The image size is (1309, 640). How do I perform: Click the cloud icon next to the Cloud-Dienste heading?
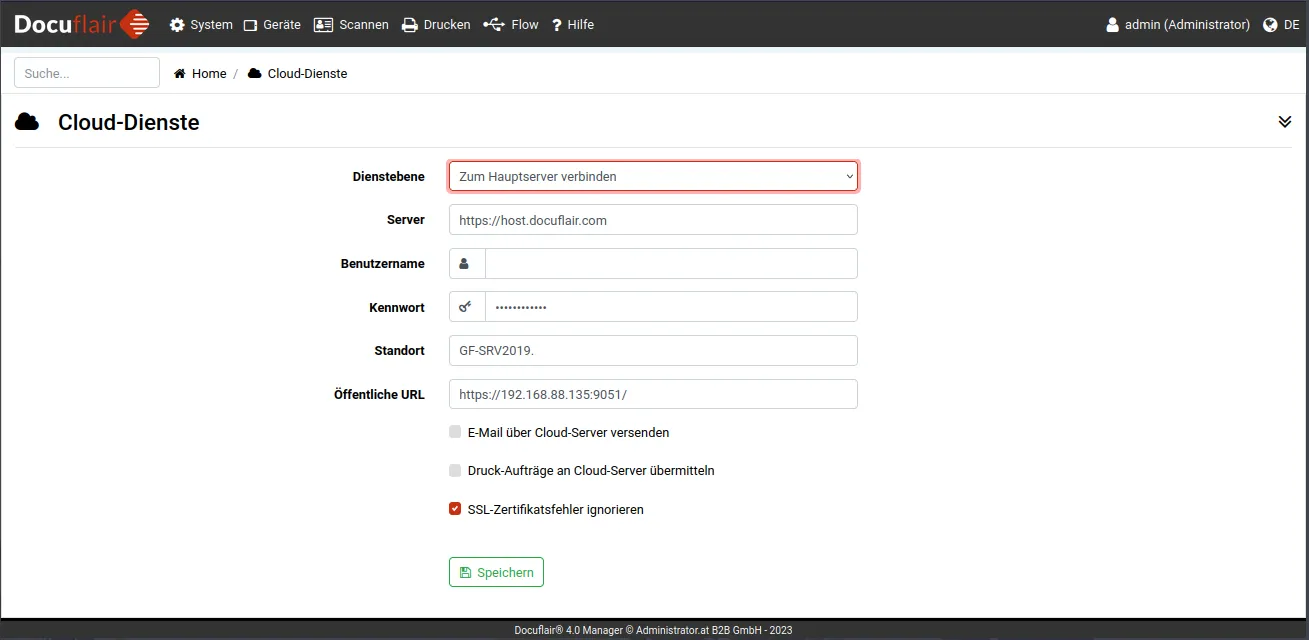[27, 122]
